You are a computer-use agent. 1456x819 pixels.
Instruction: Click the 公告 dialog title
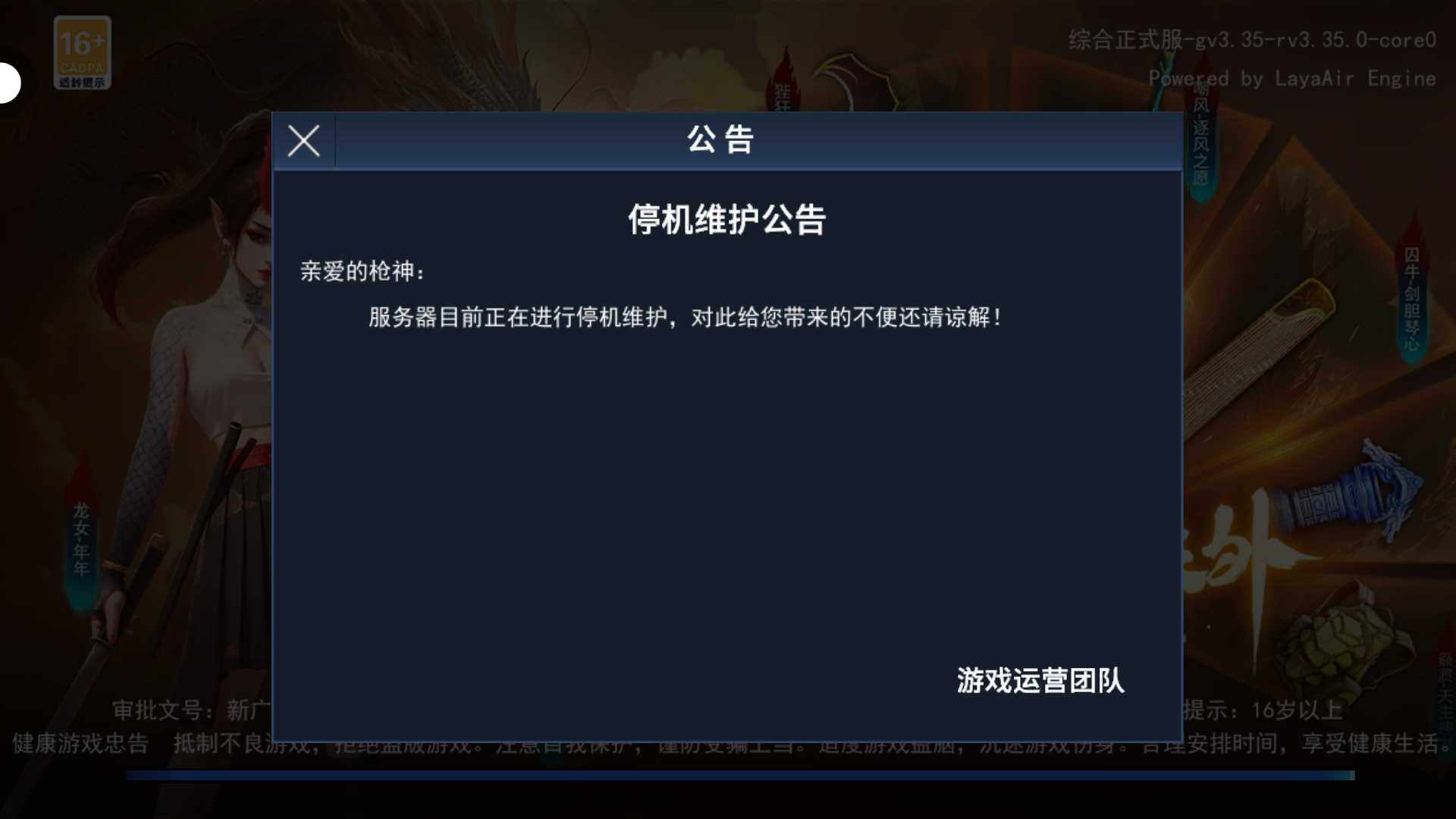coord(720,140)
